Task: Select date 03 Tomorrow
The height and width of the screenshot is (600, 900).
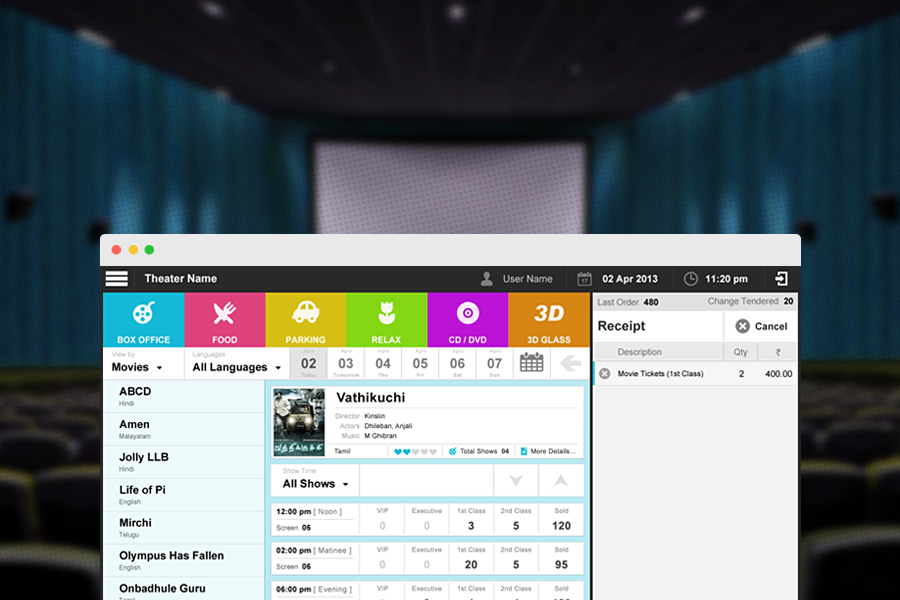Action: [x=346, y=363]
